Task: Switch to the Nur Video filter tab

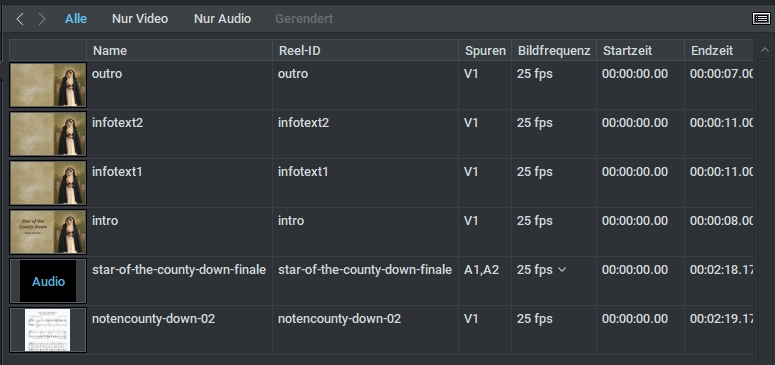Action: coord(140,19)
